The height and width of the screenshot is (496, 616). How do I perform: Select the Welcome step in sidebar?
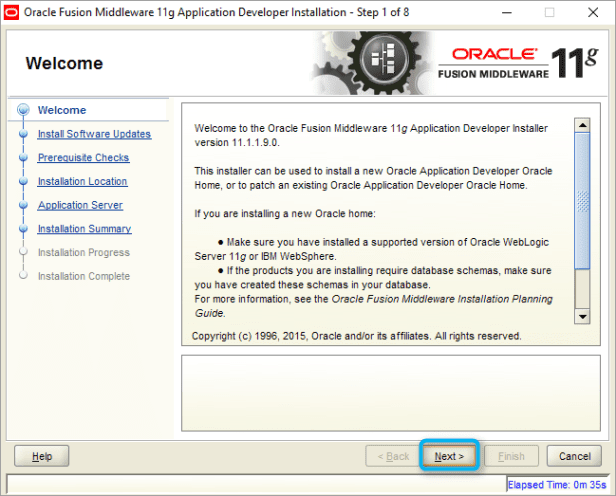(62, 110)
